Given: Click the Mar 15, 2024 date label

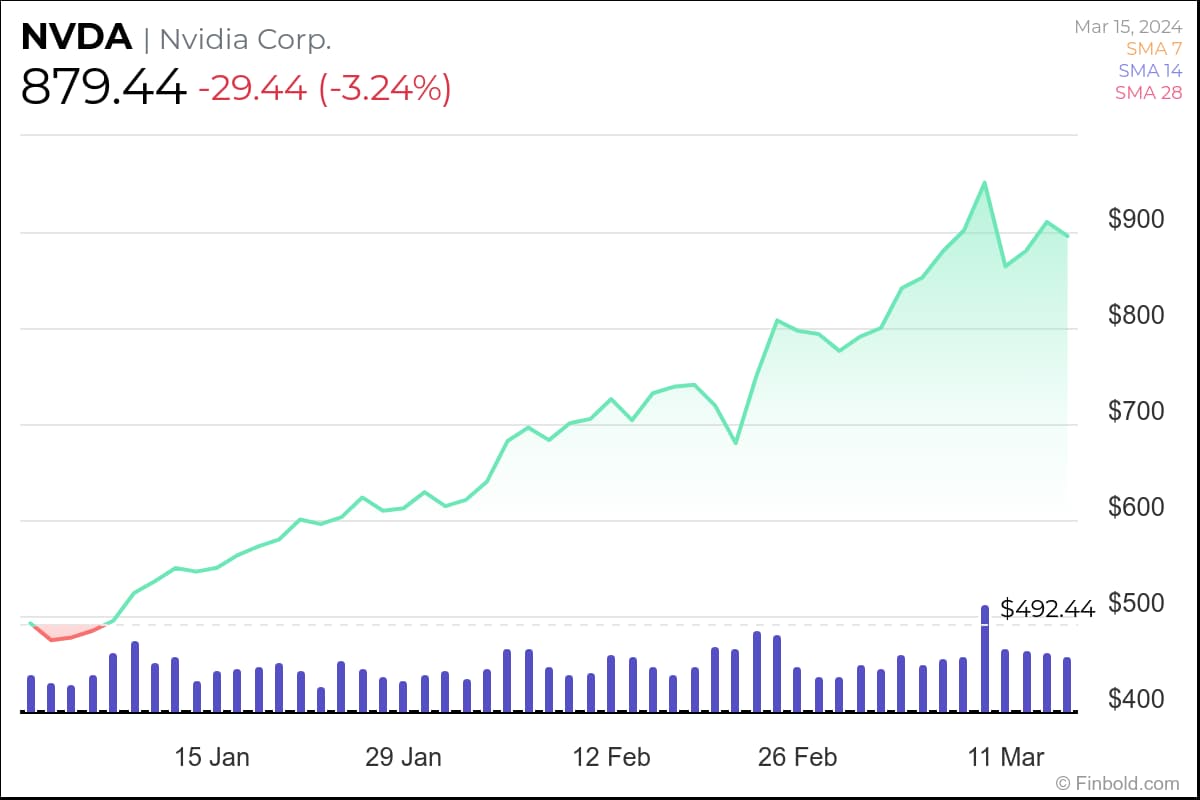Looking at the screenshot, I should (1128, 27).
